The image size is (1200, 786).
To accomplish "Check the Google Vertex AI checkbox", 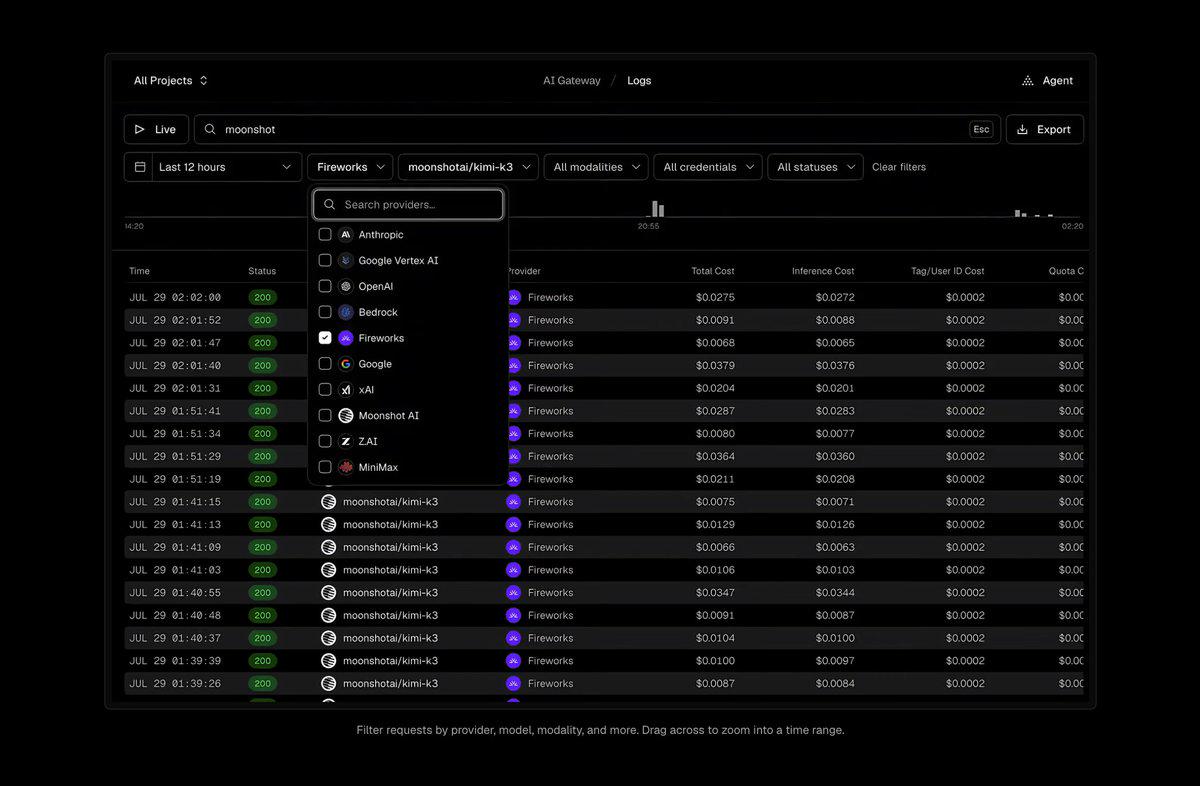I will pyautogui.click(x=325, y=261).
